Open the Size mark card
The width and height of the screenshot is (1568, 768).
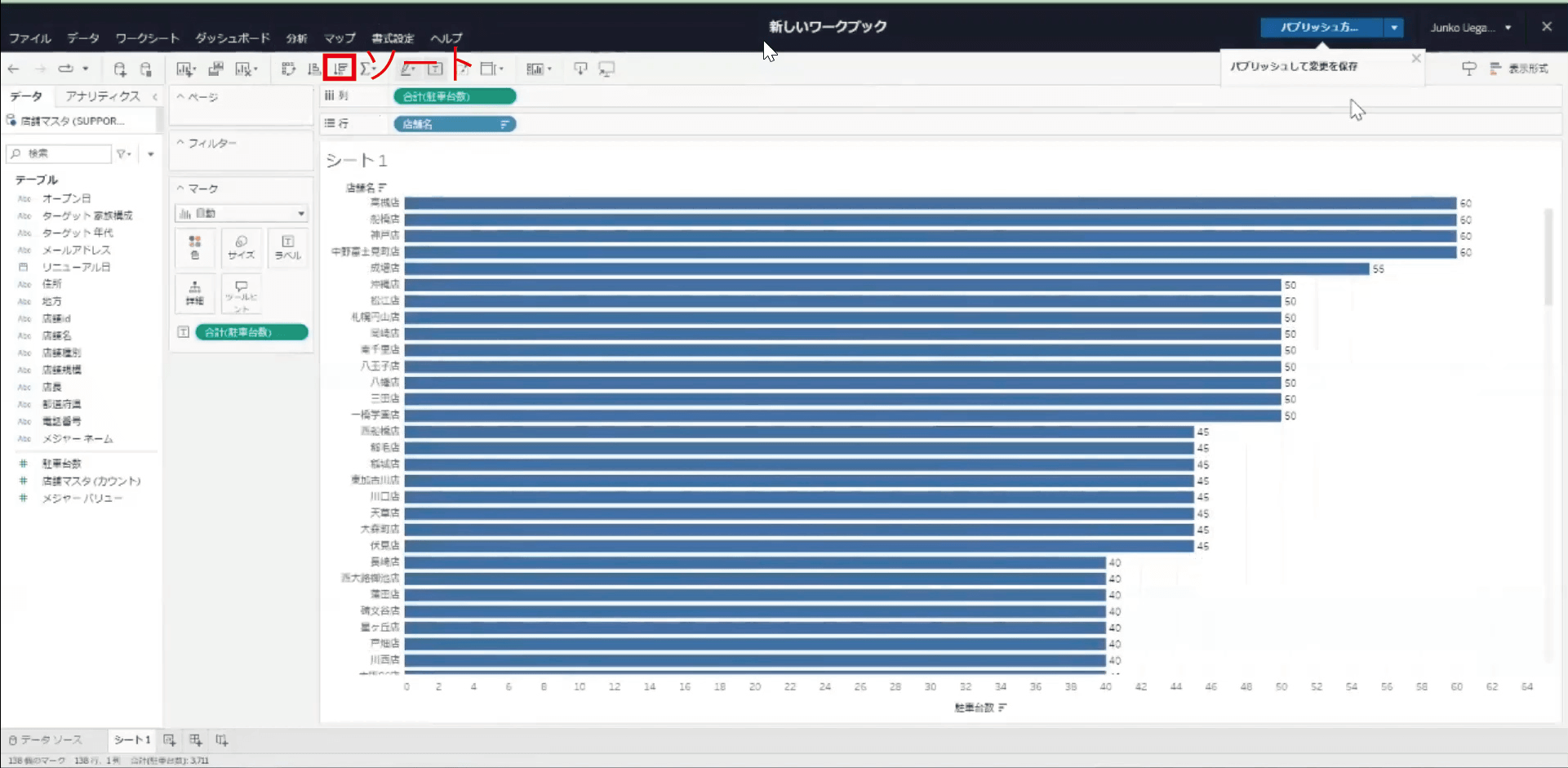(241, 247)
